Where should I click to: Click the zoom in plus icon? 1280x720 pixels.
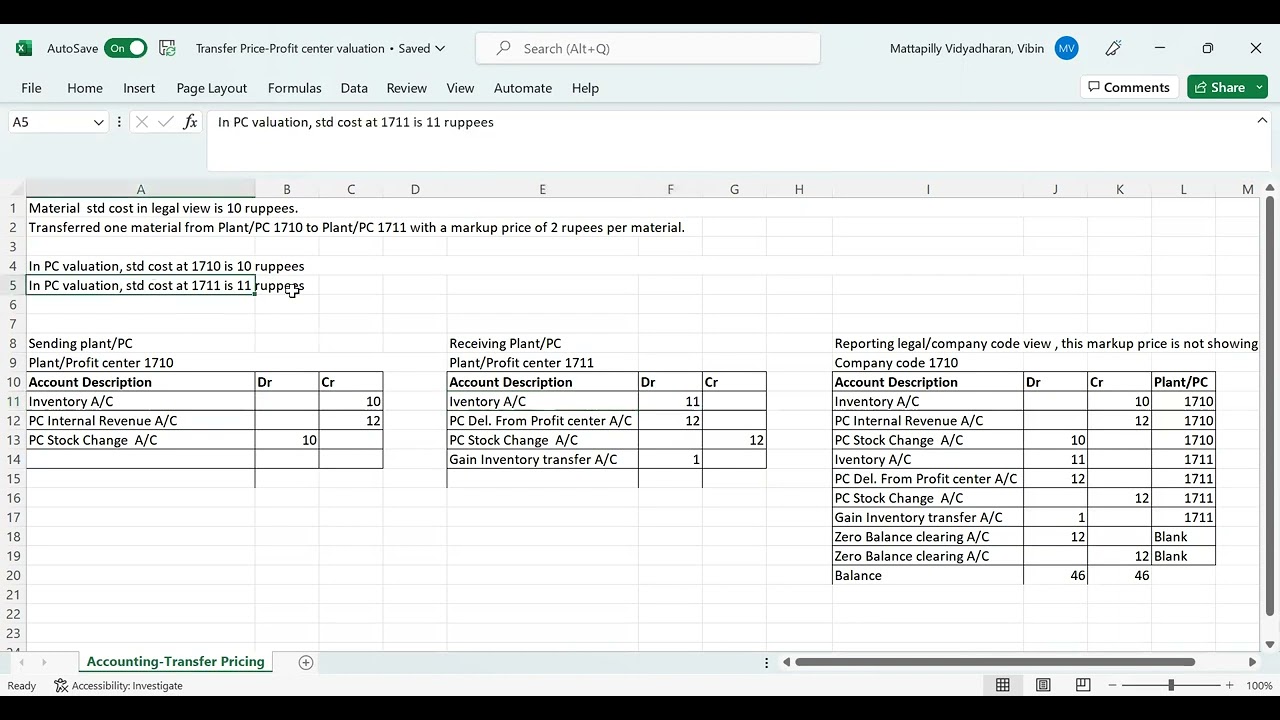coord(1230,685)
